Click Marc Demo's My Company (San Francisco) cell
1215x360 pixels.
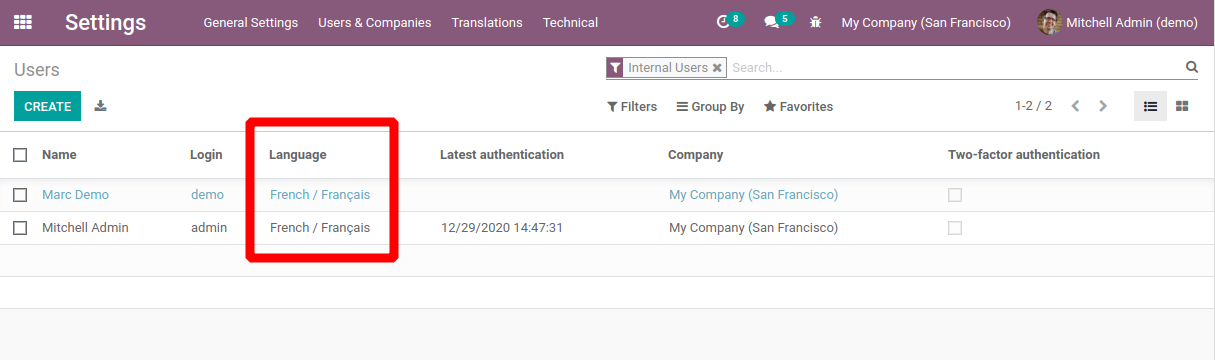(x=753, y=195)
